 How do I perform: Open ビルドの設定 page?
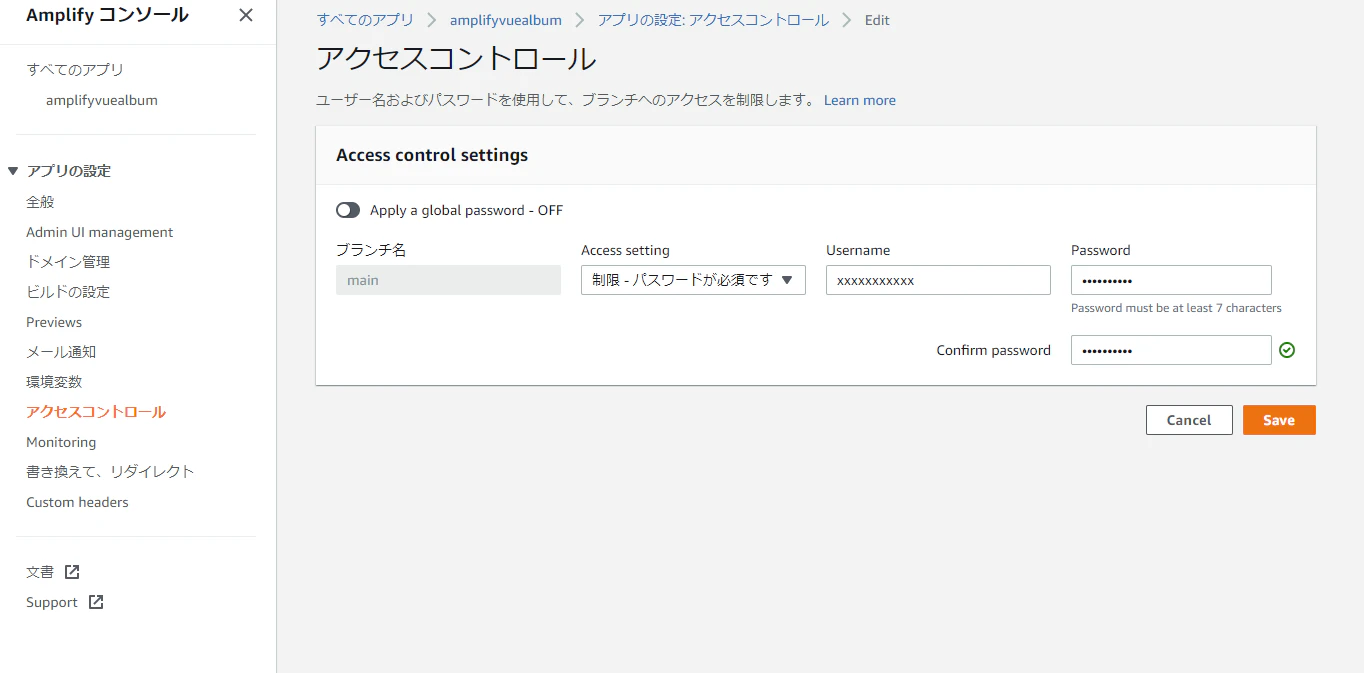click(68, 292)
